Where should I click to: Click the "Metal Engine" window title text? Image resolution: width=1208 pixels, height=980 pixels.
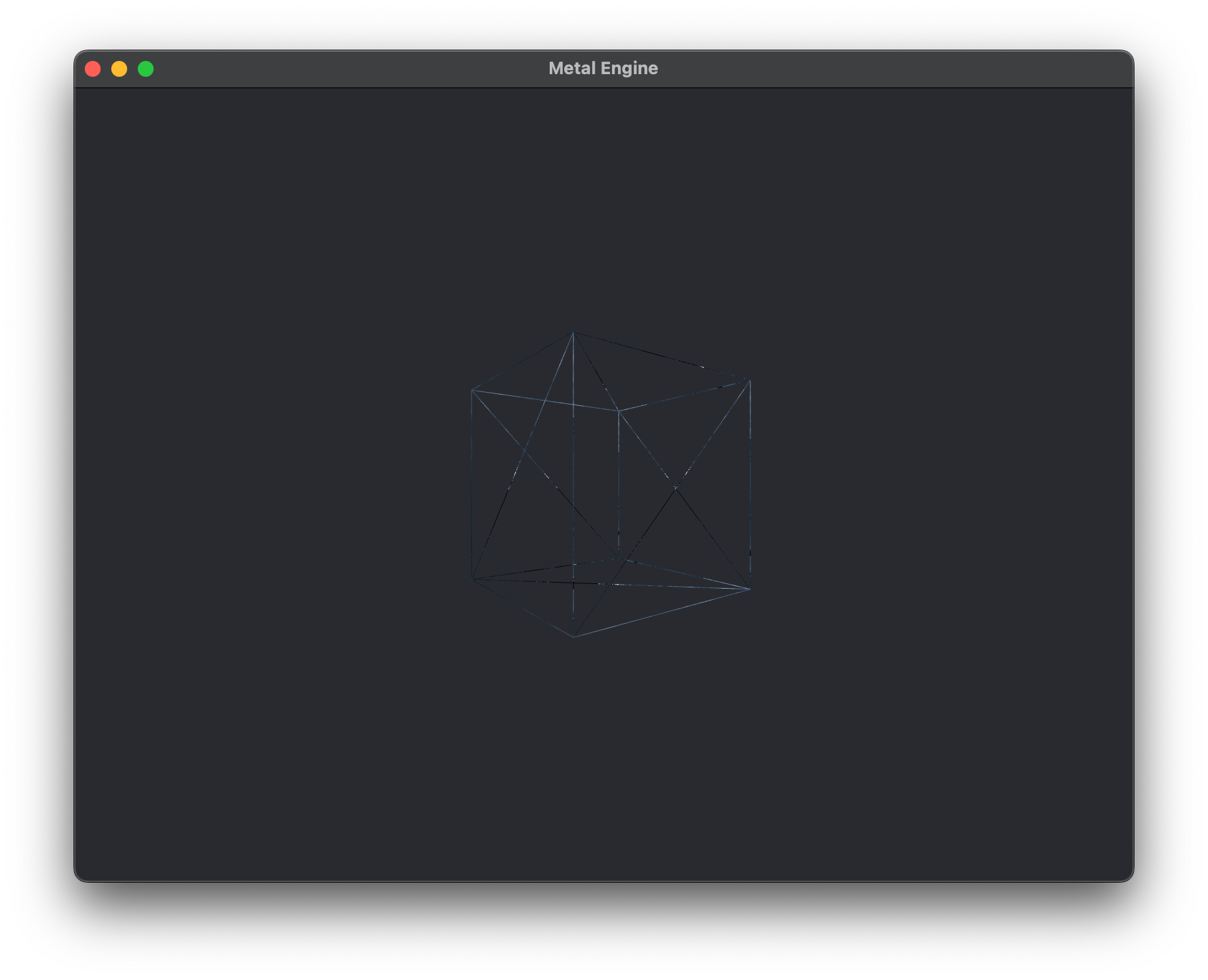(603, 69)
